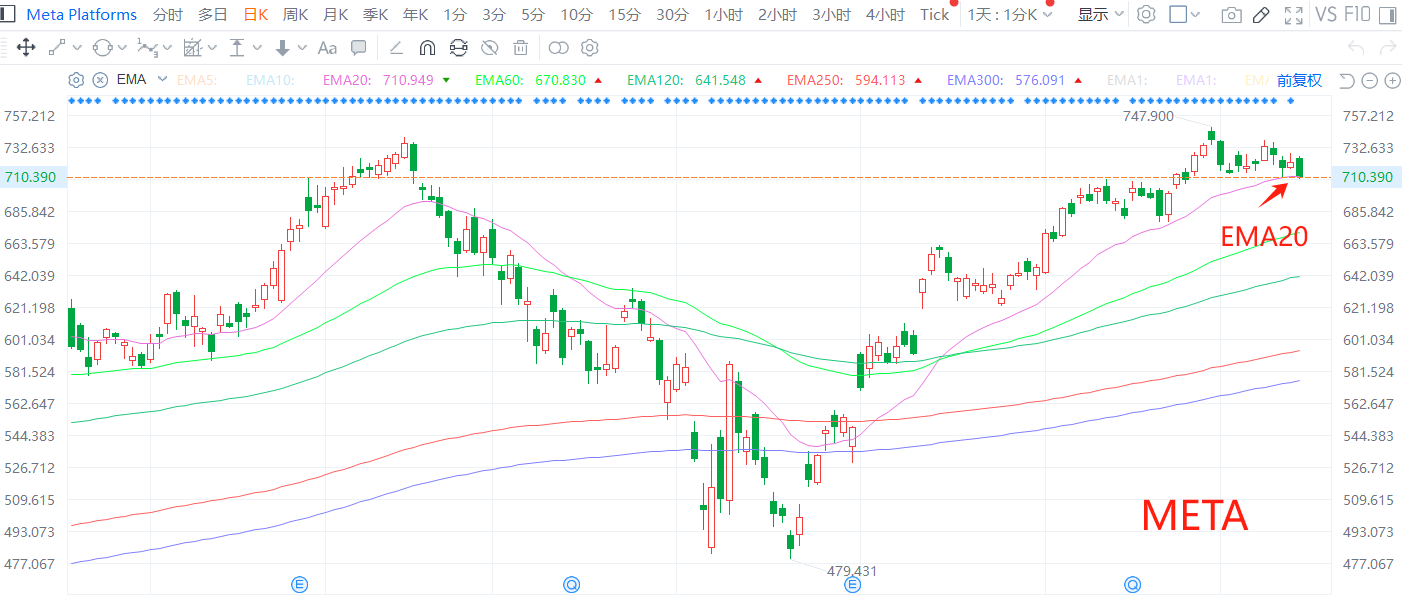This screenshot has height=599, width=1402.
Task: Select the angle line tool
Action: click(x=396, y=48)
